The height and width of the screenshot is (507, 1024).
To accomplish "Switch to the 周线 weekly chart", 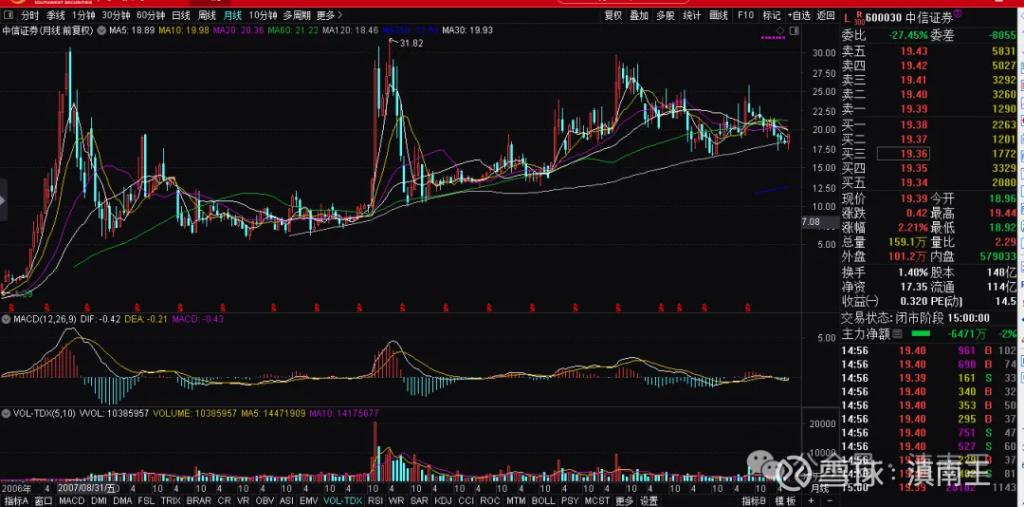I will tap(207, 15).
